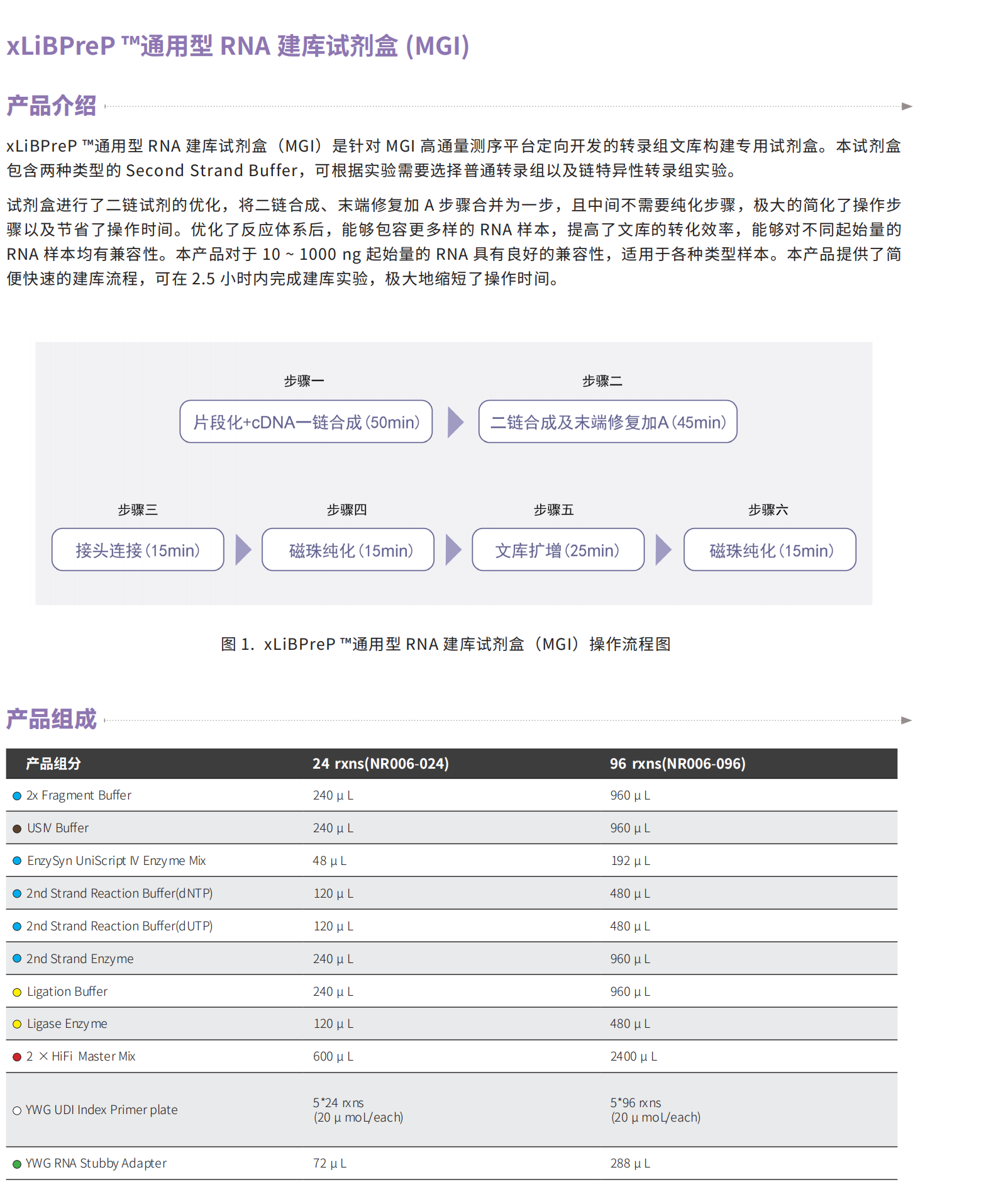Click the arrow after 接头连接 (15min) box
The image size is (991, 1204).
(243, 550)
